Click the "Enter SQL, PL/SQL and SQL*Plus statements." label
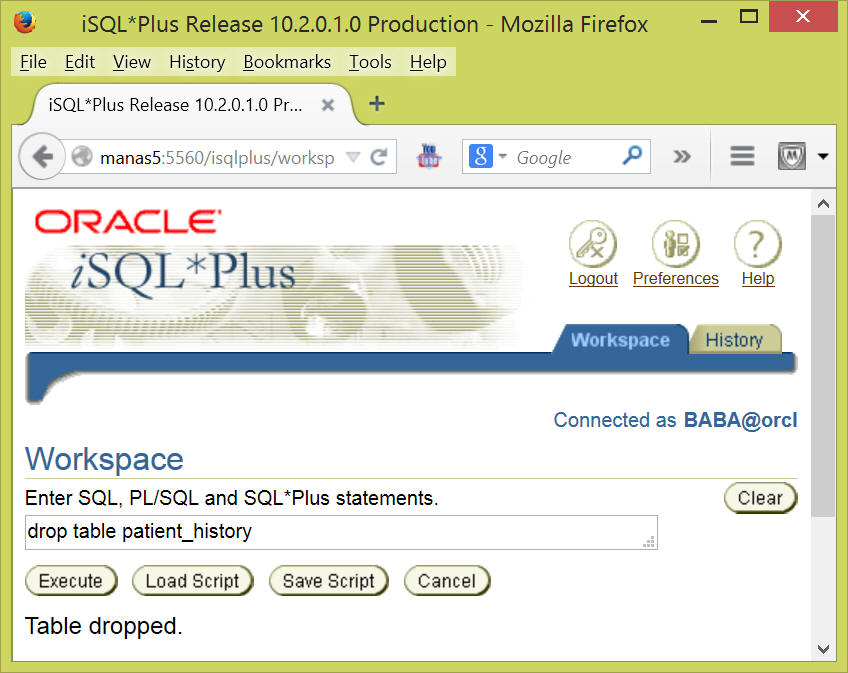 tap(231, 498)
